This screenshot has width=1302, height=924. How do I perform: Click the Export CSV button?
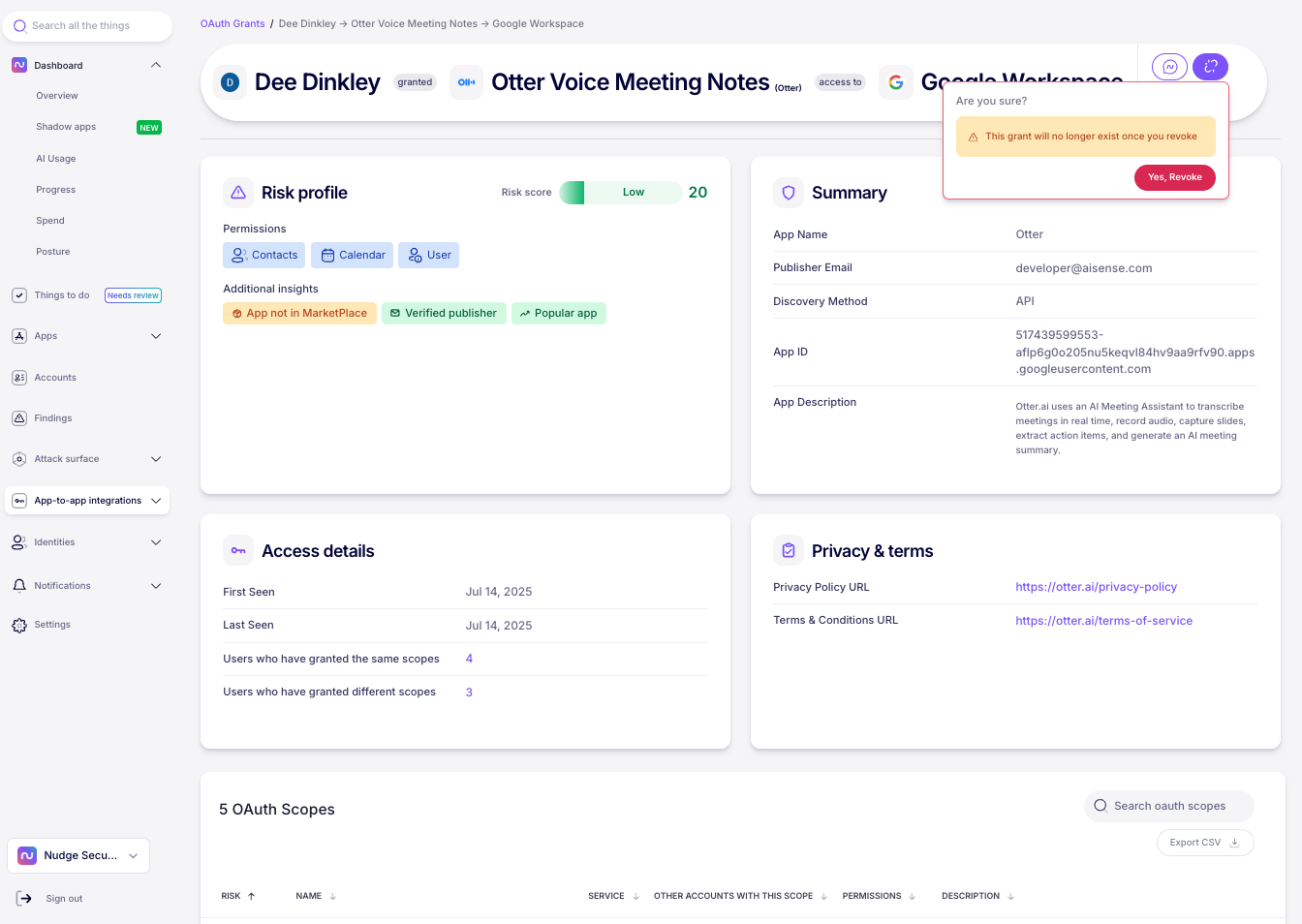1205,843
